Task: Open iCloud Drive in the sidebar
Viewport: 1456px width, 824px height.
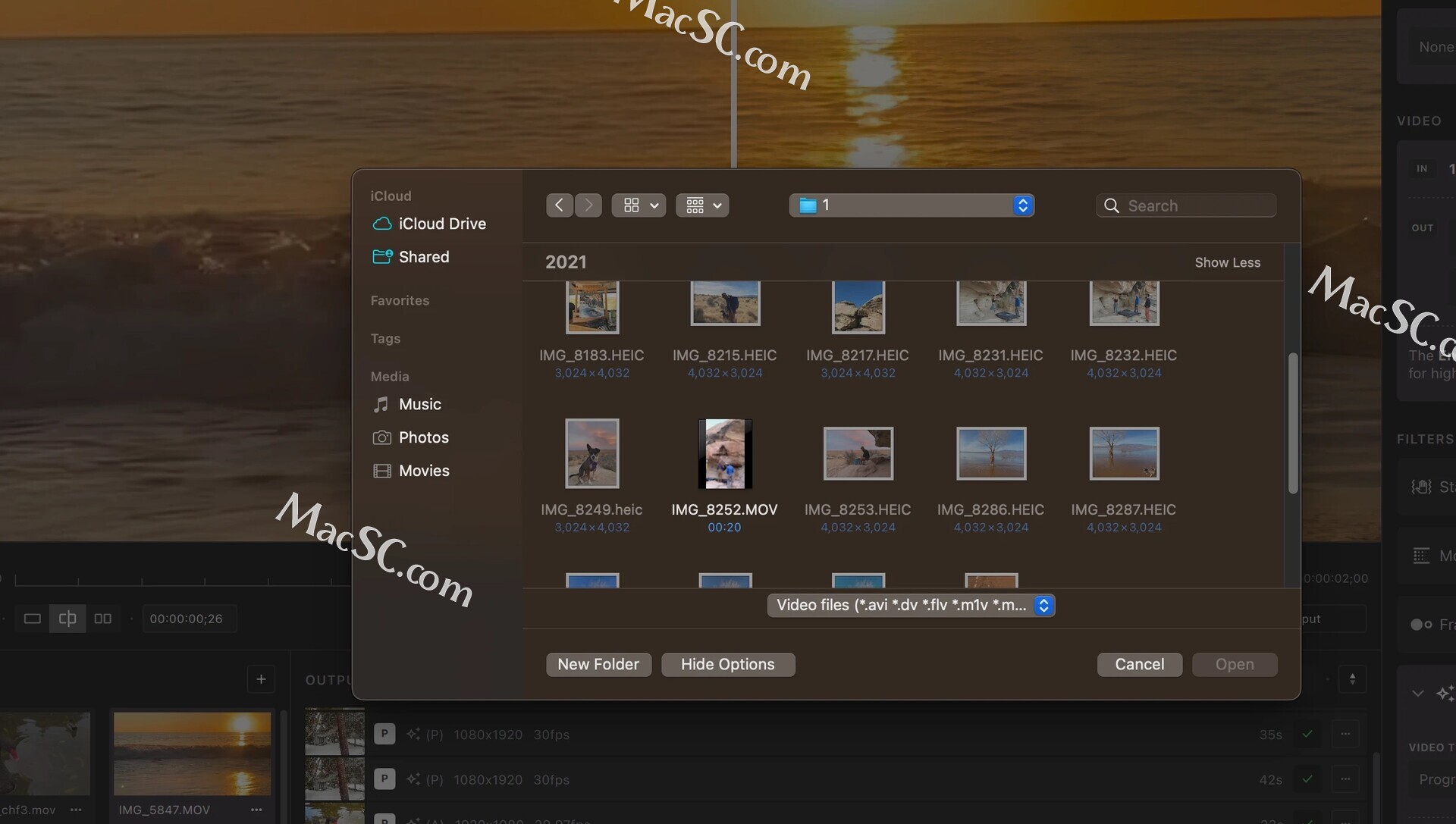Action: coord(441,224)
